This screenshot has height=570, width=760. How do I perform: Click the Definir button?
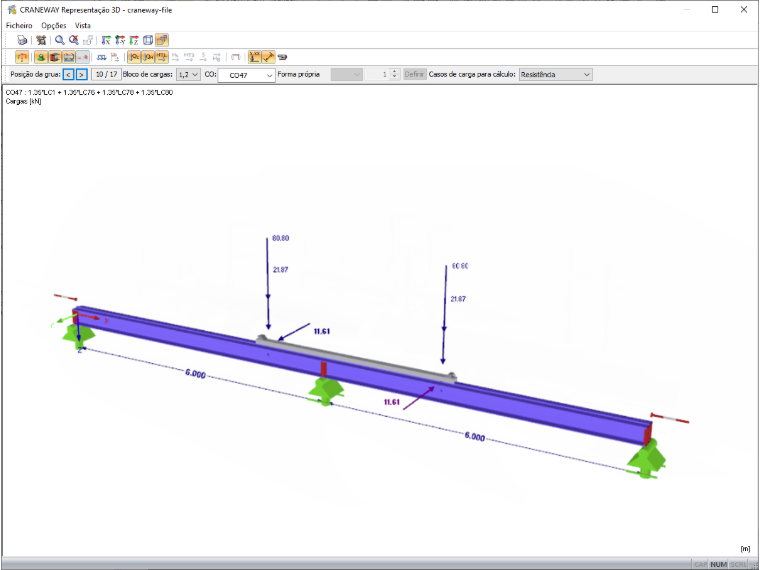(414, 75)
